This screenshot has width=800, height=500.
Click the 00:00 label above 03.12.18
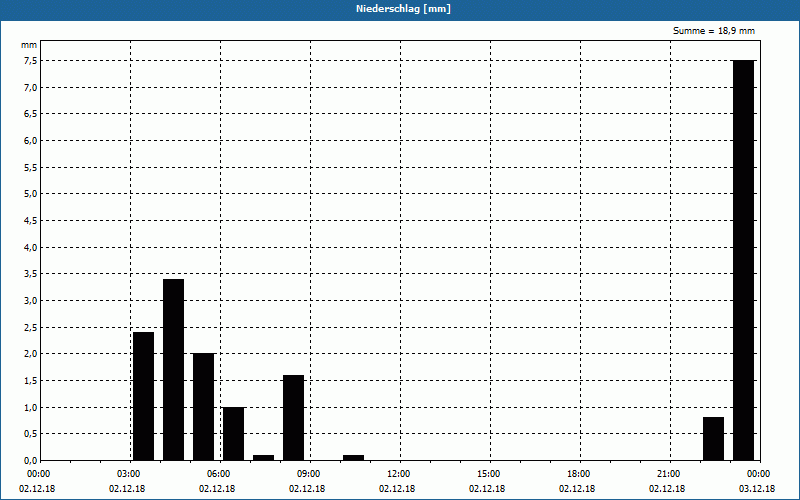tap(759, 474)
